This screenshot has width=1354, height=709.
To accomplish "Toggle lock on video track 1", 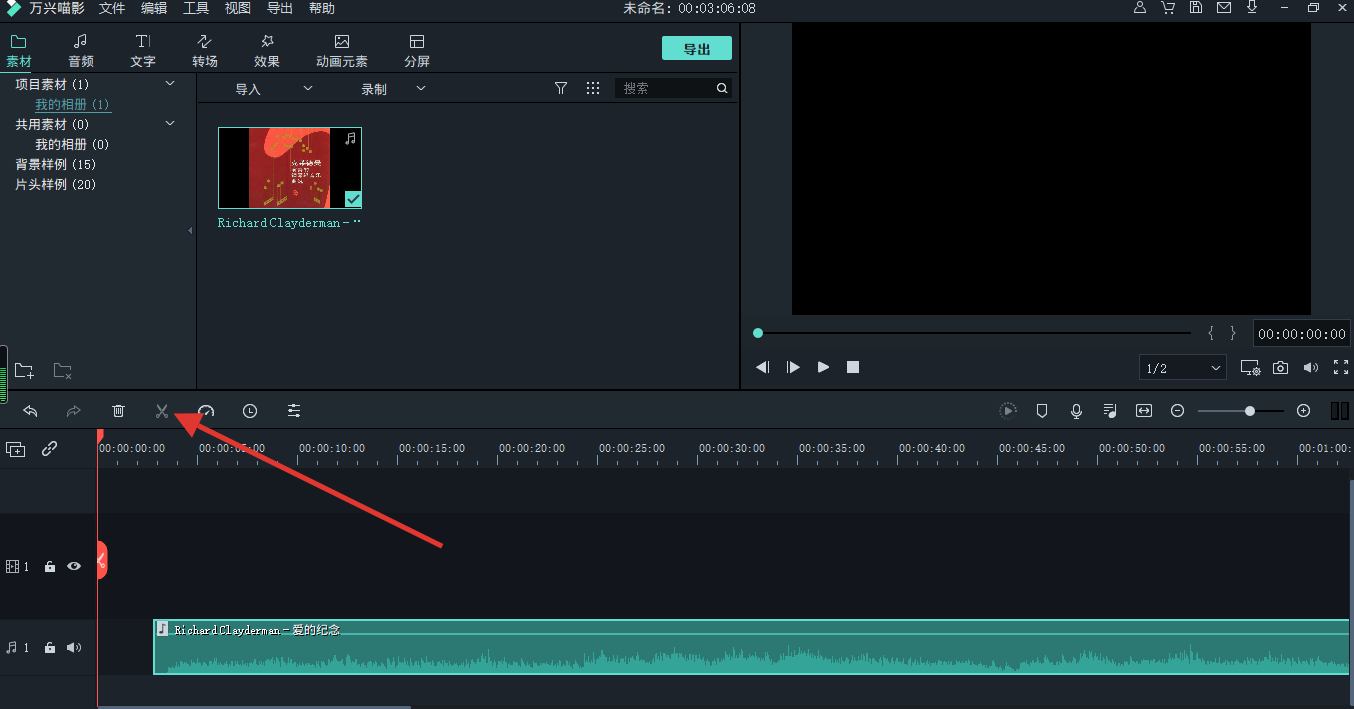I will pos(50,567).
